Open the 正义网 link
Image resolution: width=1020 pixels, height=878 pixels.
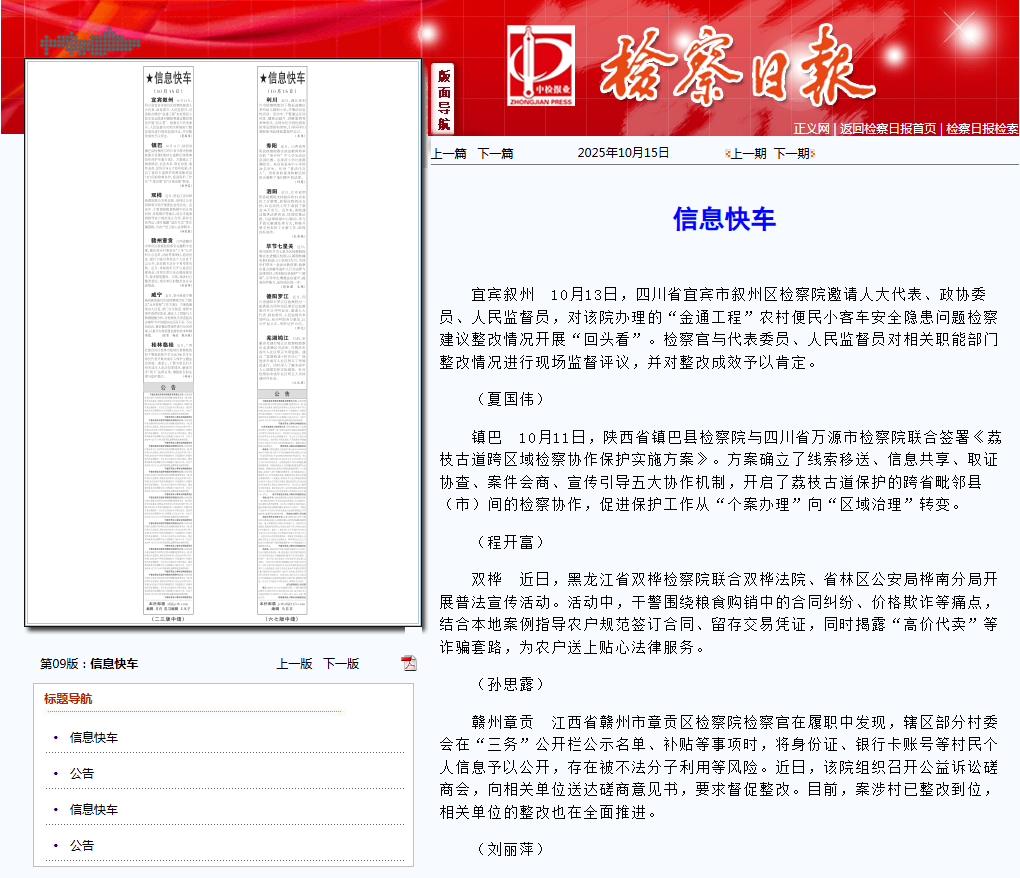click(x=811, y=128)
